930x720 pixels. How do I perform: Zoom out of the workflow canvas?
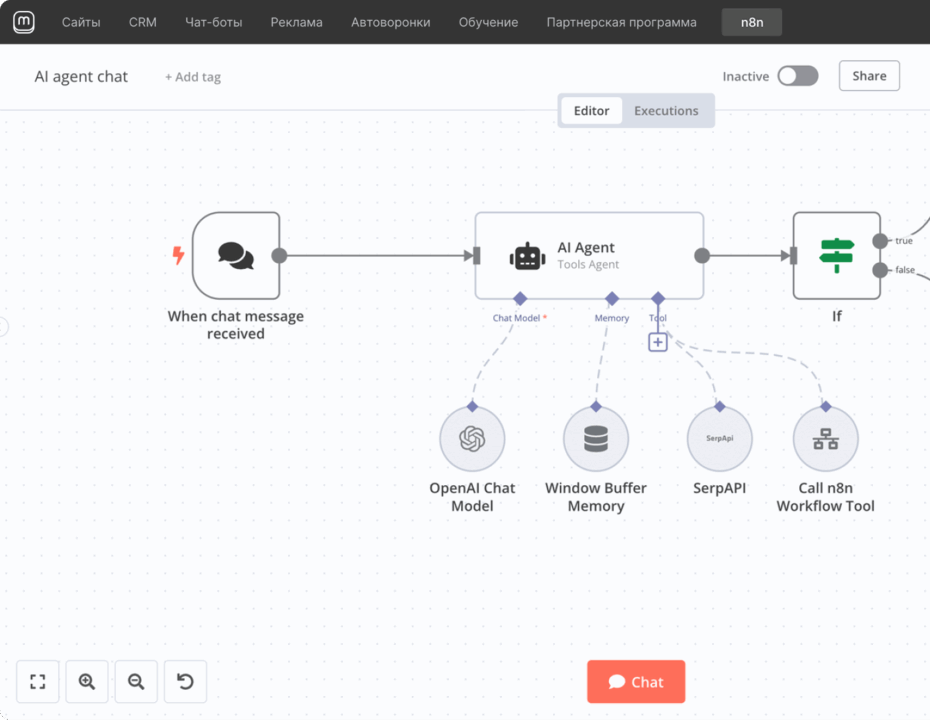136,682
